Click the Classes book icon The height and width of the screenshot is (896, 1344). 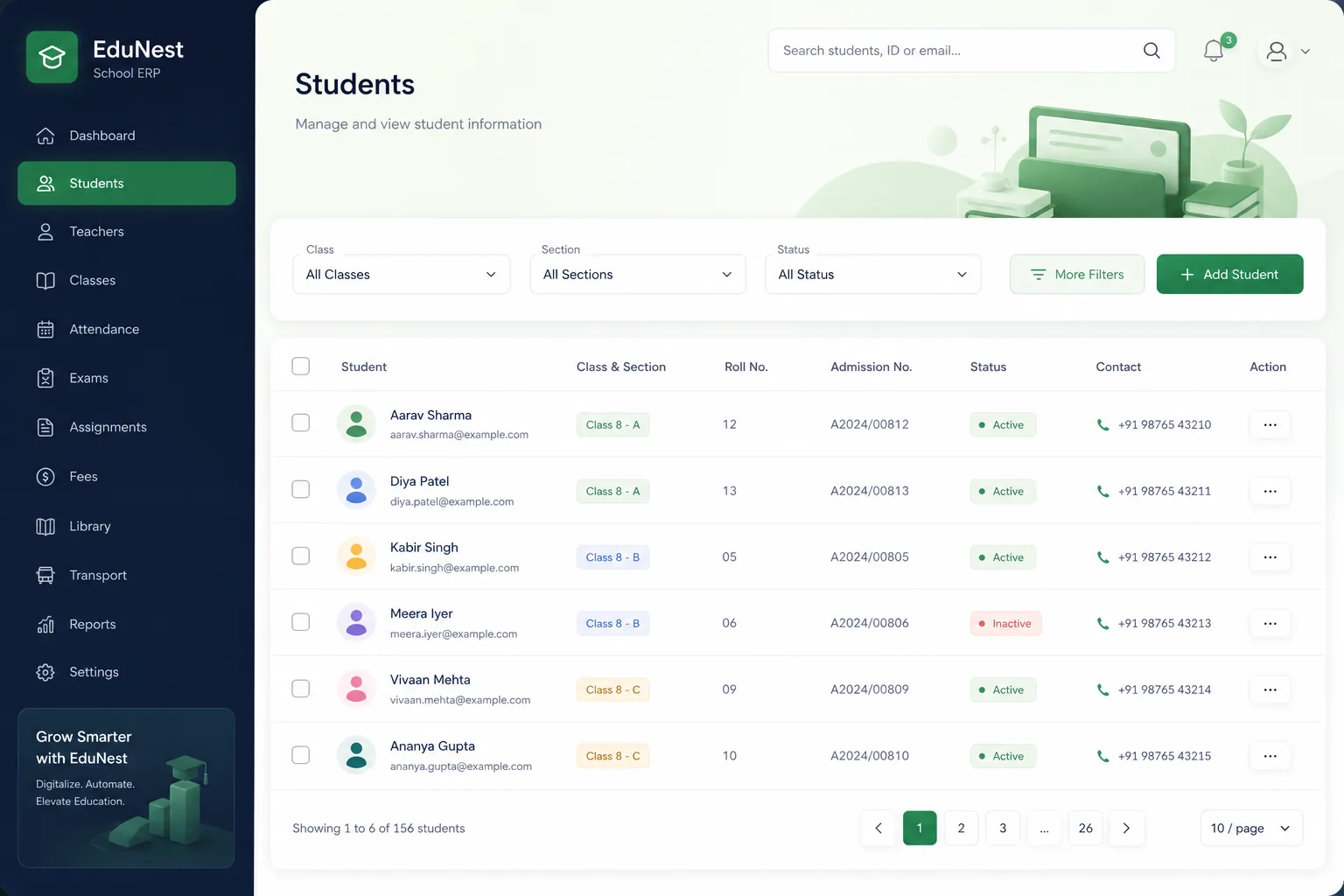45,281
